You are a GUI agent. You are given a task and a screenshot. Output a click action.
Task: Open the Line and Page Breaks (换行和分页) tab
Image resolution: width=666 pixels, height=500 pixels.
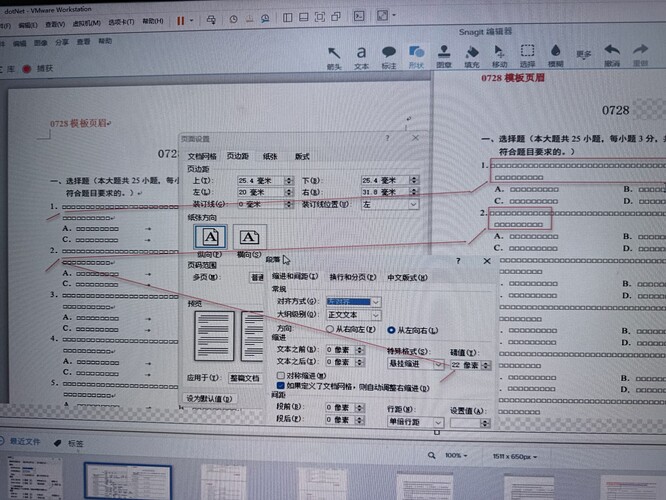tap(350, 276)
